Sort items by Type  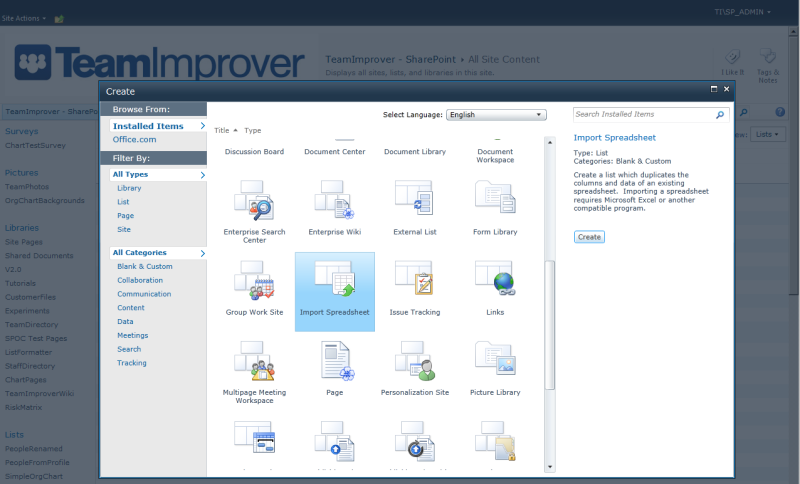[x=253, y=131]
